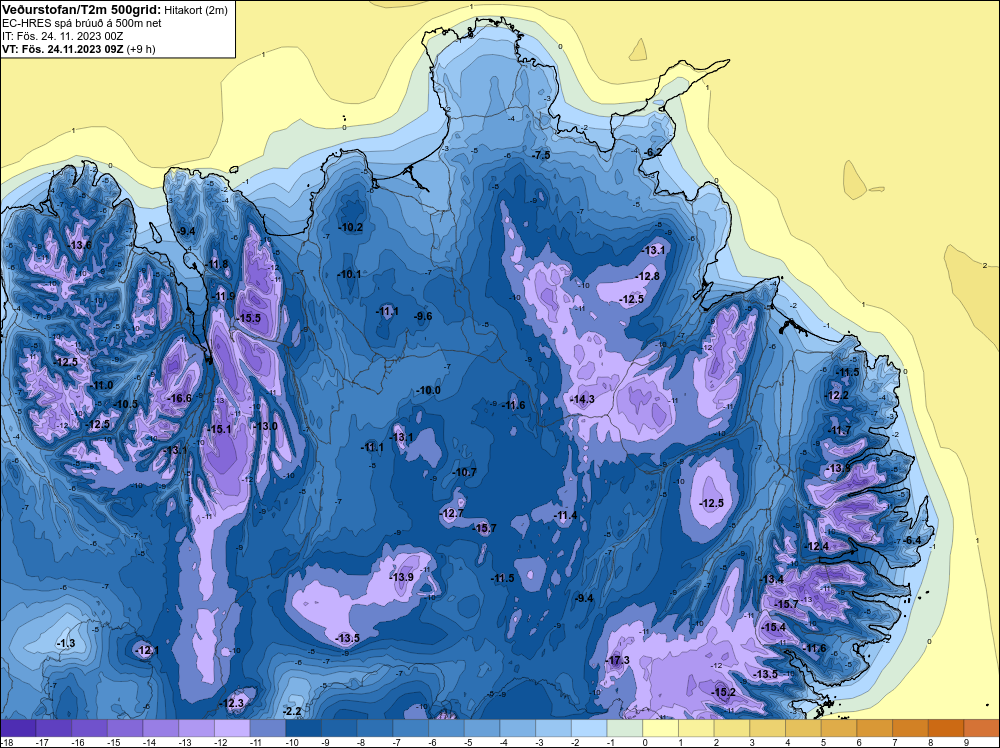Click the -17.3 temperature value

coord(619,660)
